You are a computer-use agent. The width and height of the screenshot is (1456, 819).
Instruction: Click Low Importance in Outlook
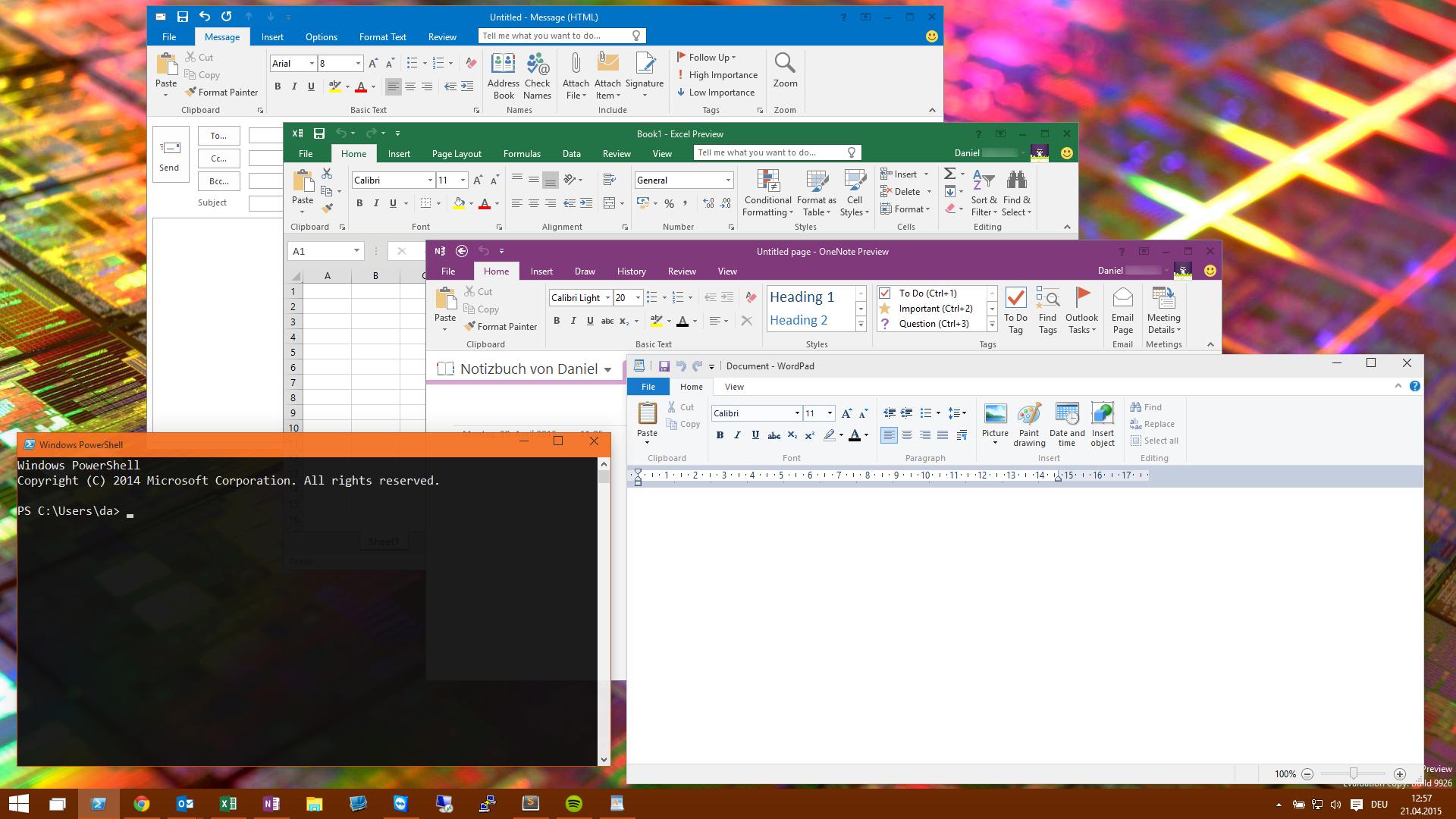coord(715,92)
